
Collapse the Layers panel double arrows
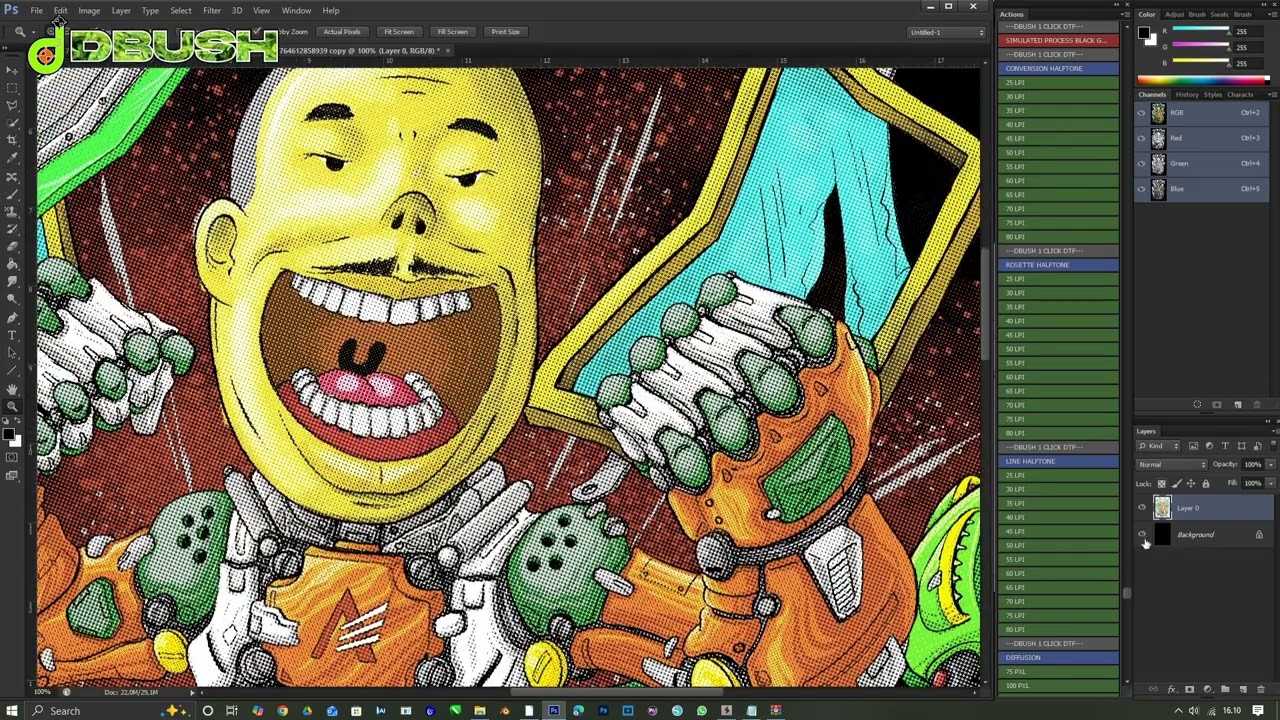pyautogui.click(x=1267, y=421)
